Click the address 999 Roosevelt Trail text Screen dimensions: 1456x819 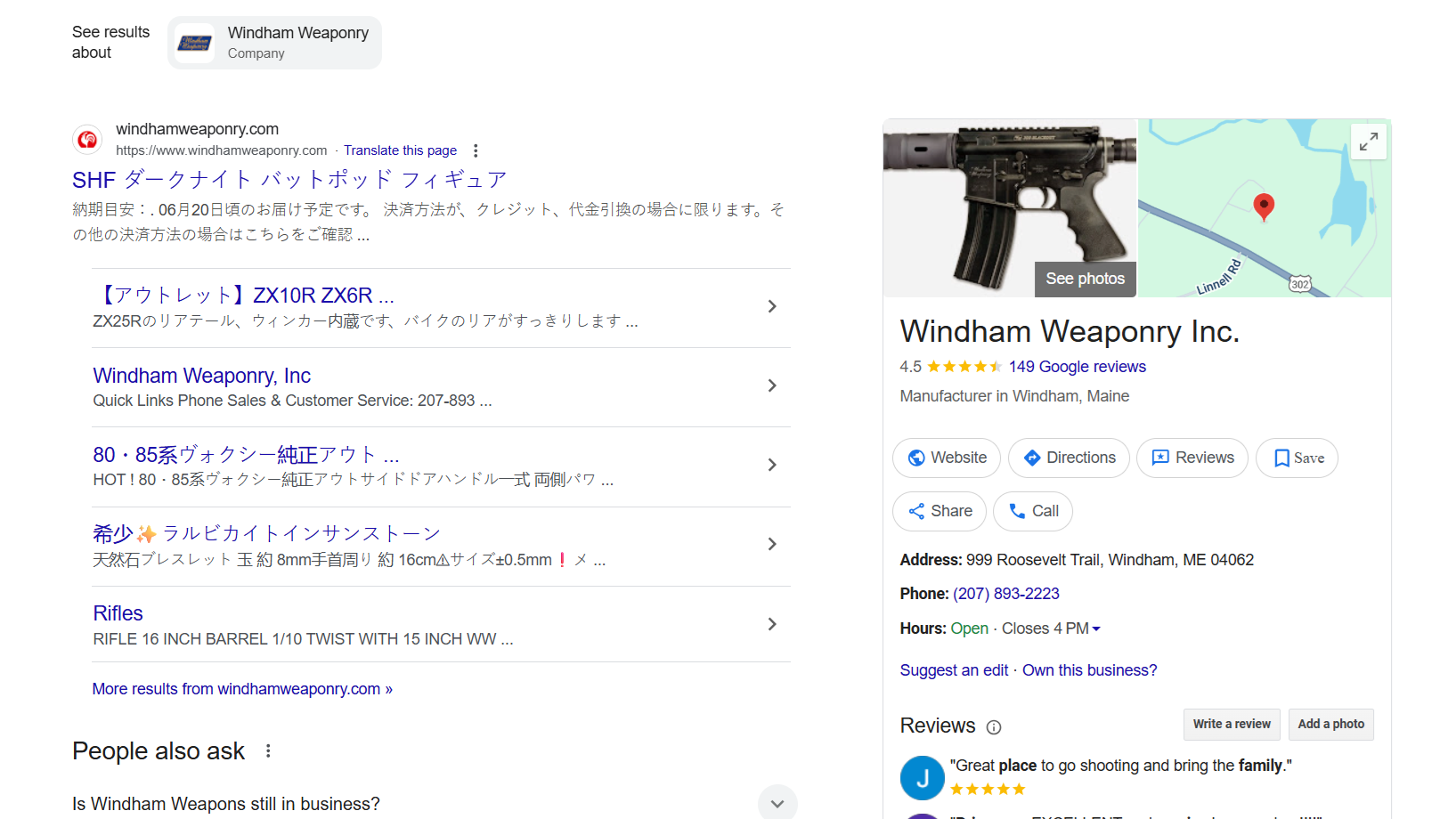click(1110, 560)
